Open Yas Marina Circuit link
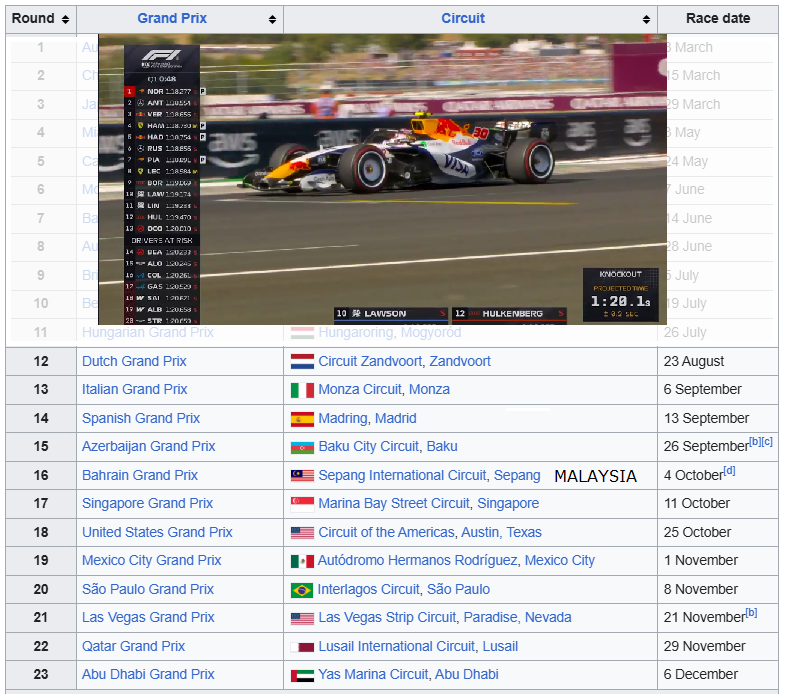787x694 pixels. (372, 674)
